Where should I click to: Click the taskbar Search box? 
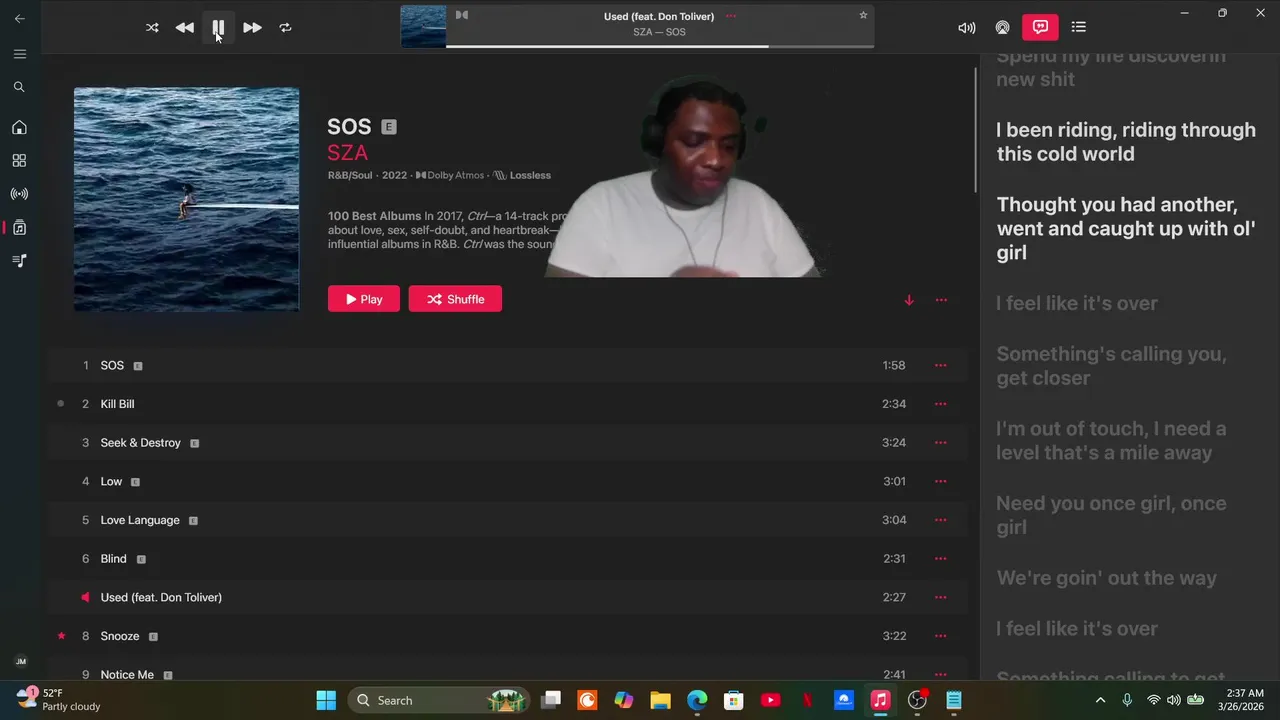click(x=440, y=700)
